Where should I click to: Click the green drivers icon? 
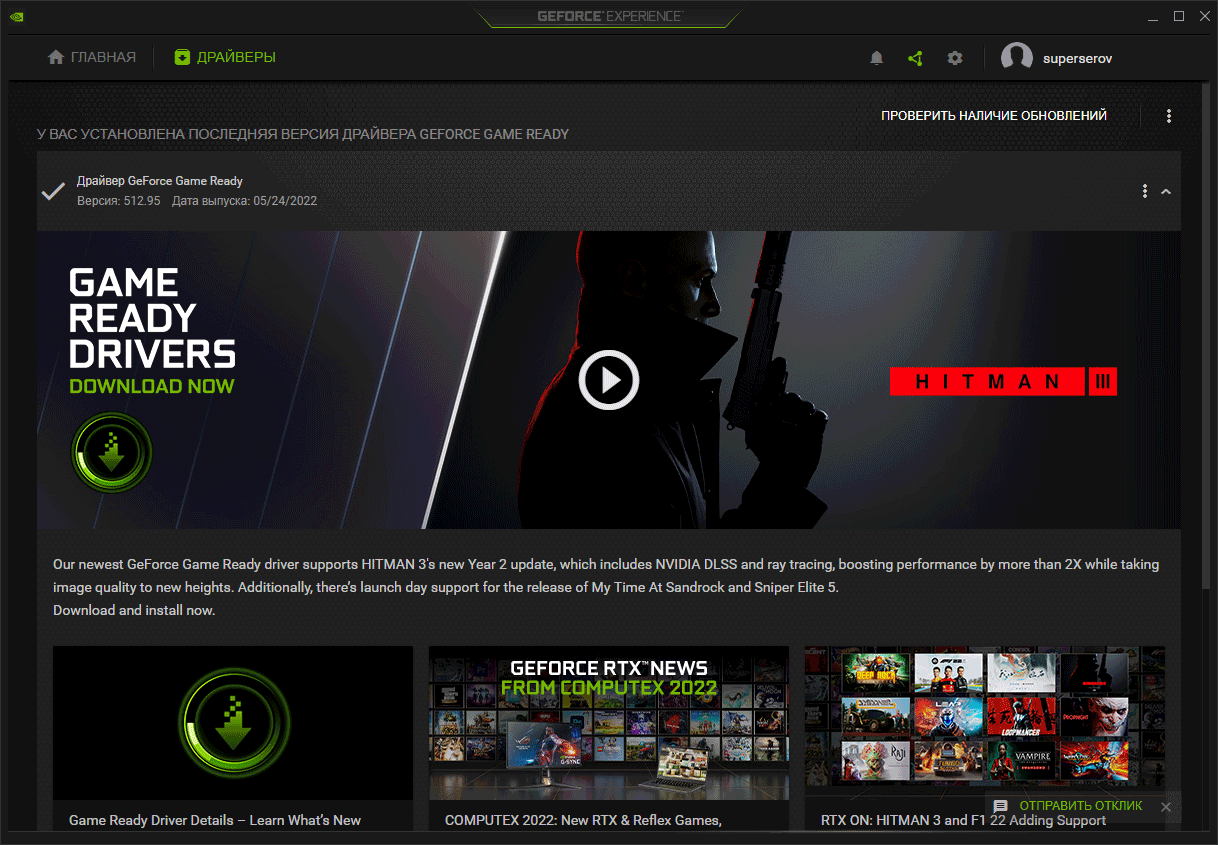click(x=182, y=57)
